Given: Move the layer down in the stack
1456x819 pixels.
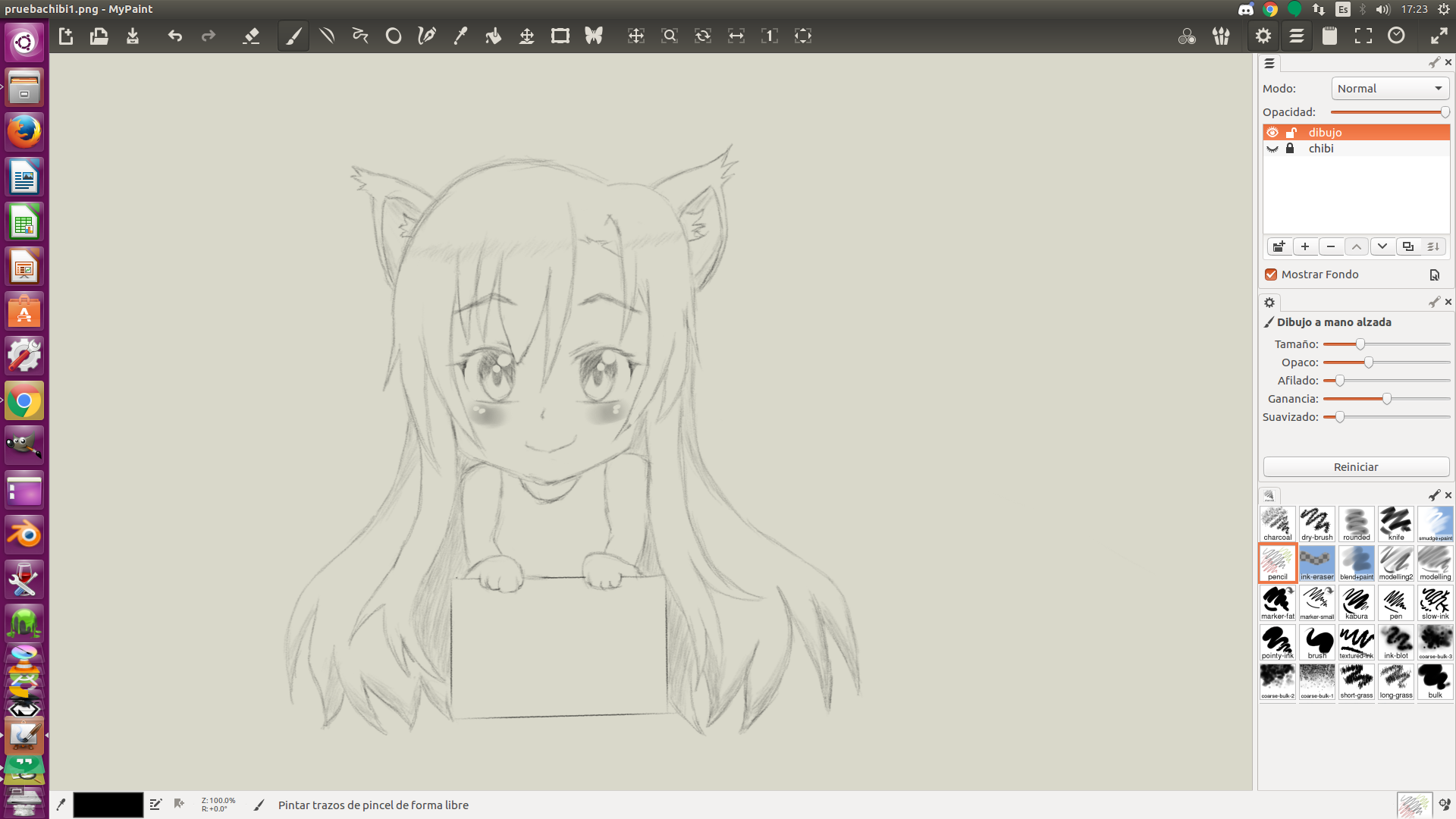Looking at the screenshot, I should pos(1382,246).
